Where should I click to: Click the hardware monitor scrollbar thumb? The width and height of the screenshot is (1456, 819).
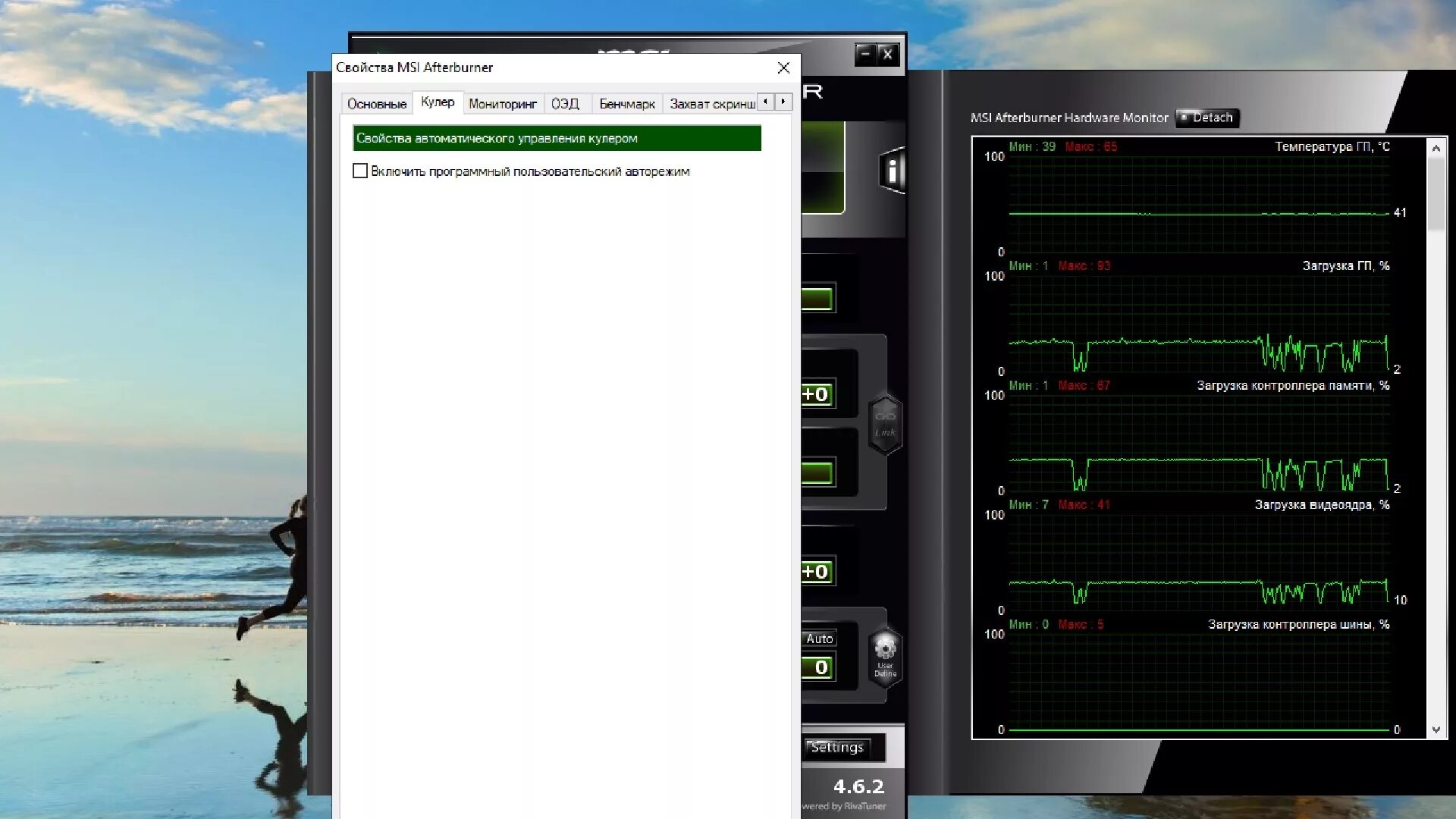(x=1436, y=194)
